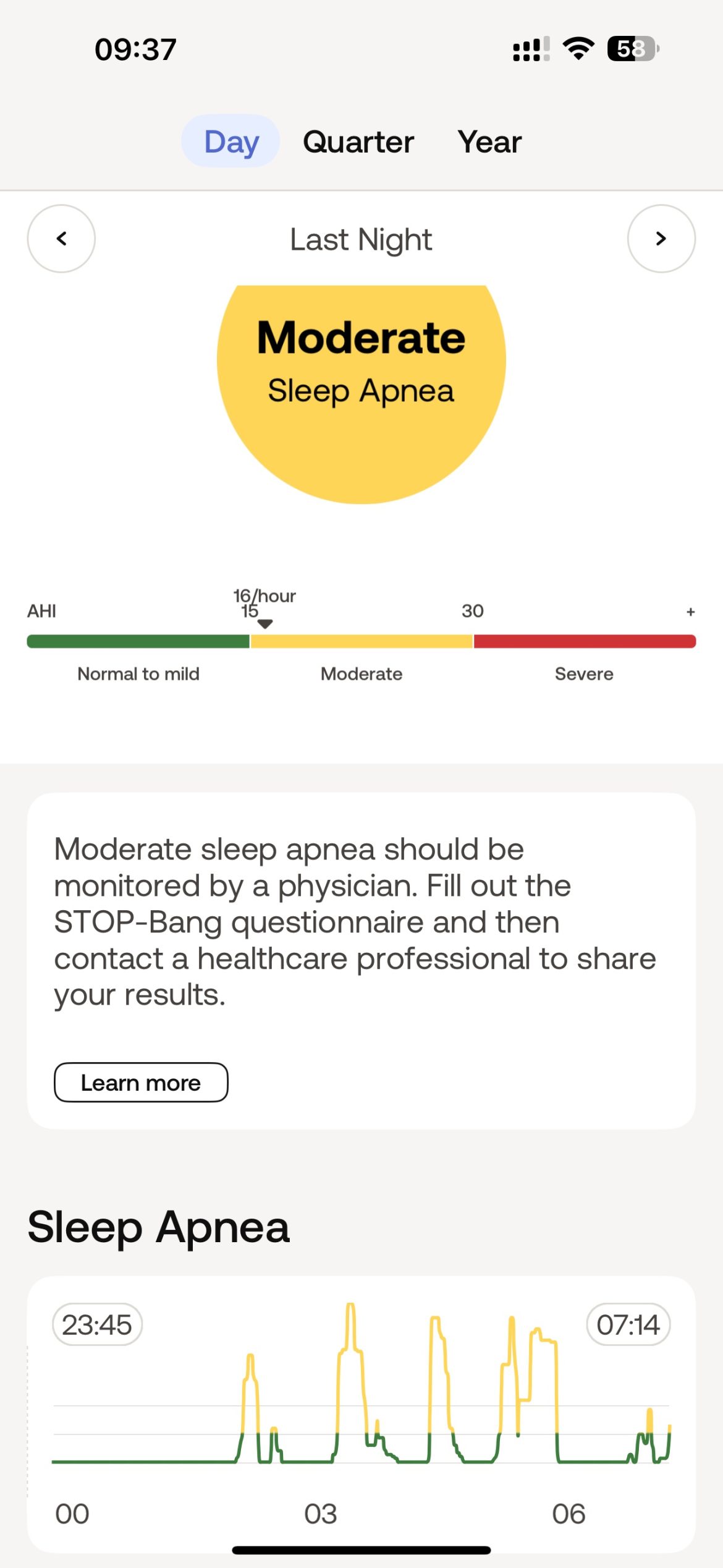Tap the battery indicator icon
Viewport: 723px width, 1568px height.
(633, 49)
